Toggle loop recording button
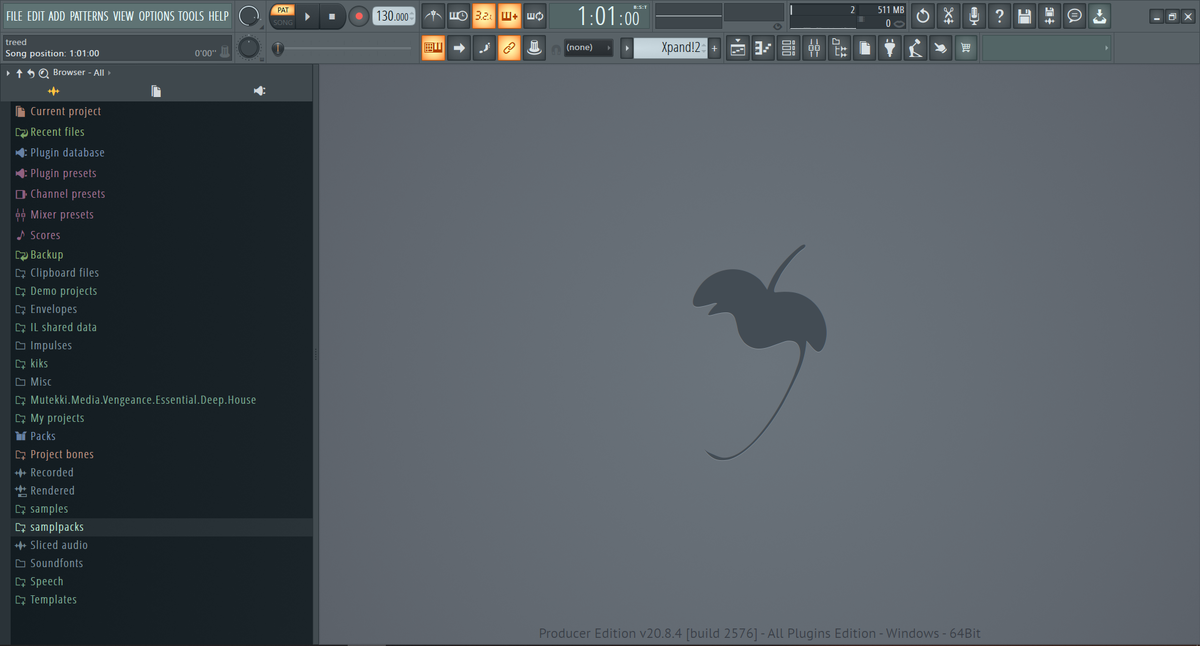Image resolution: width=1200 pixels, height=646 pixels. pos(535,16)
